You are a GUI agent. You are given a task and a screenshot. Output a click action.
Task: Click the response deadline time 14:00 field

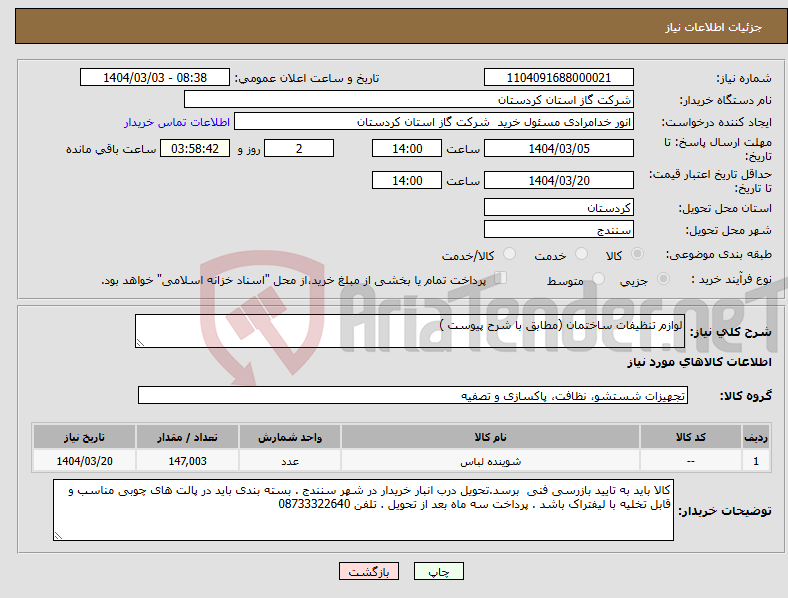407,149
